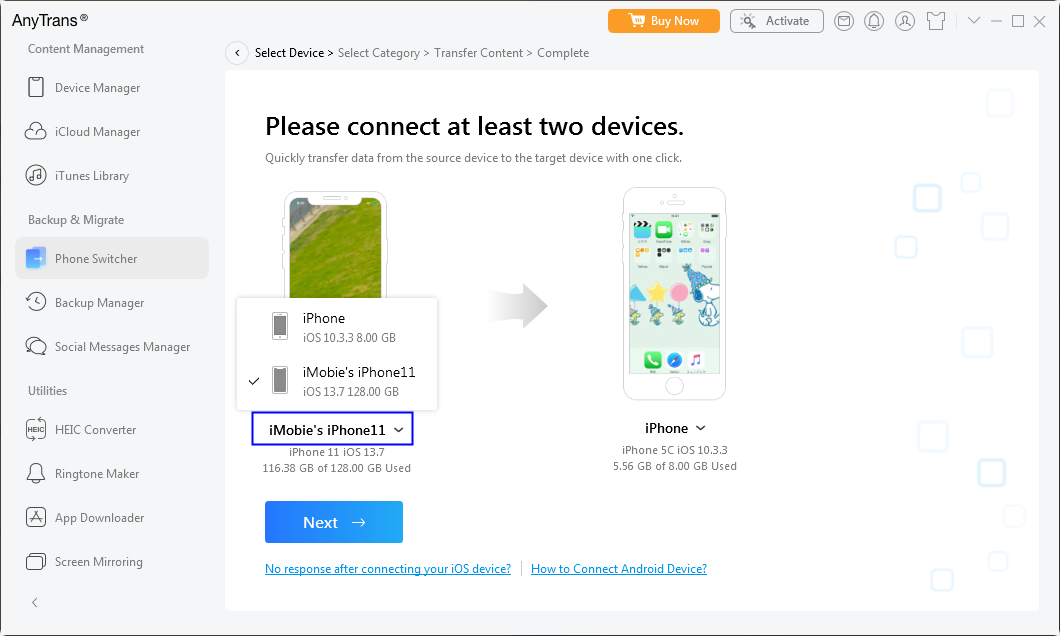Open Backup Manager

pyautogui.click(x=112, y=303)
